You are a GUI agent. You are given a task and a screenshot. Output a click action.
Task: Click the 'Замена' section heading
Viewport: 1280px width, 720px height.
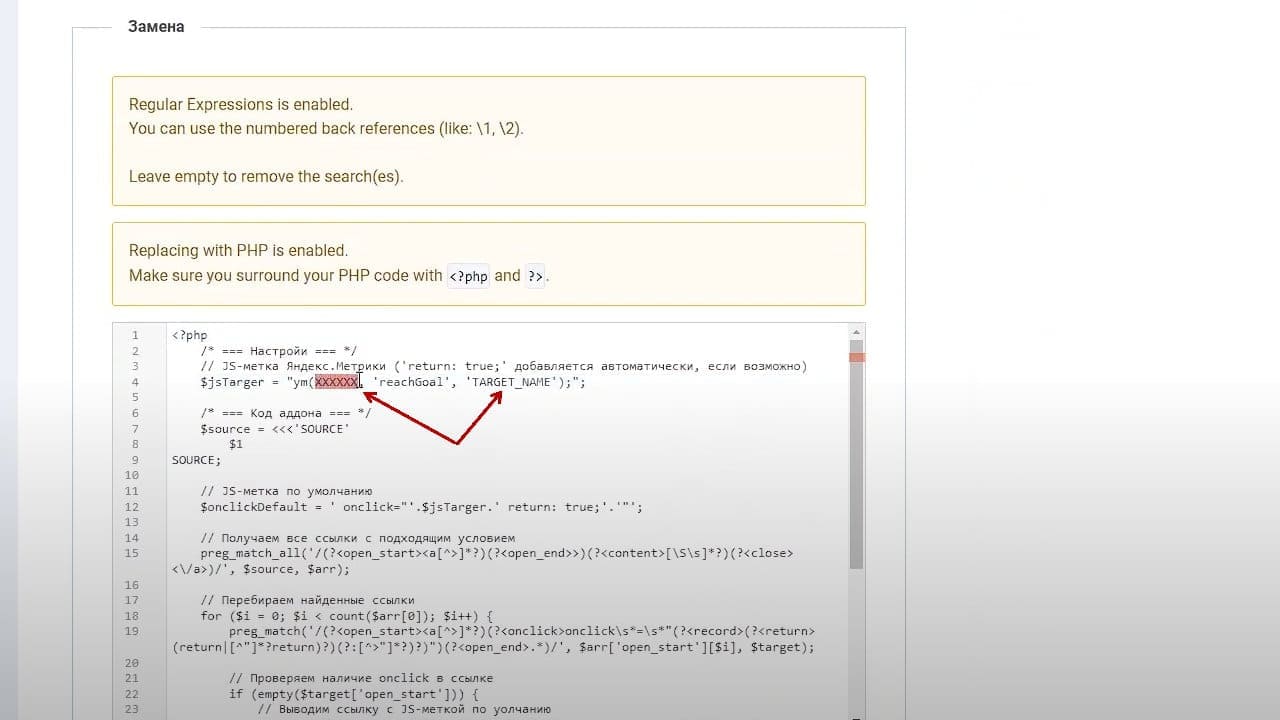(x=156, y=27)
